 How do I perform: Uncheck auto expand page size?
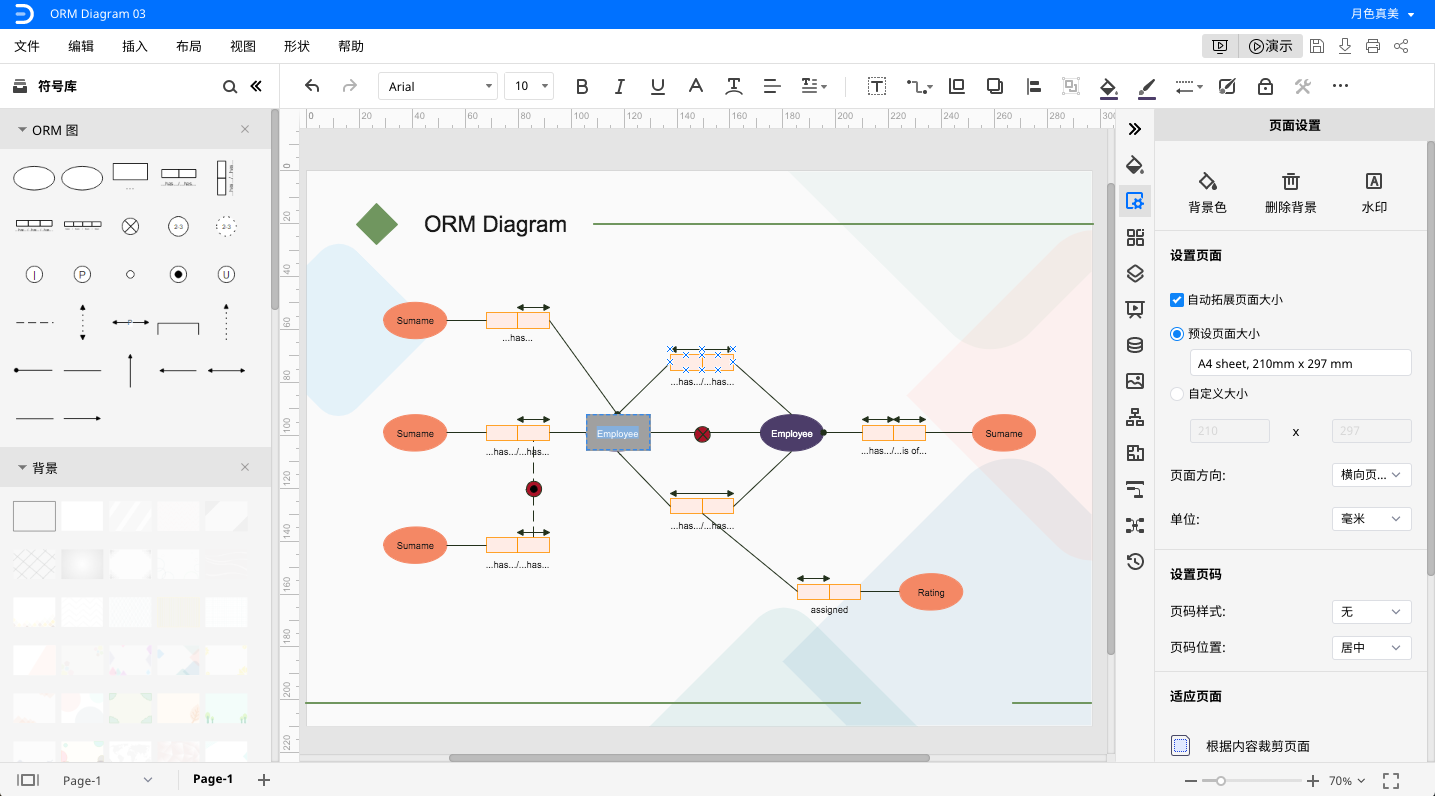(1177, 299)
